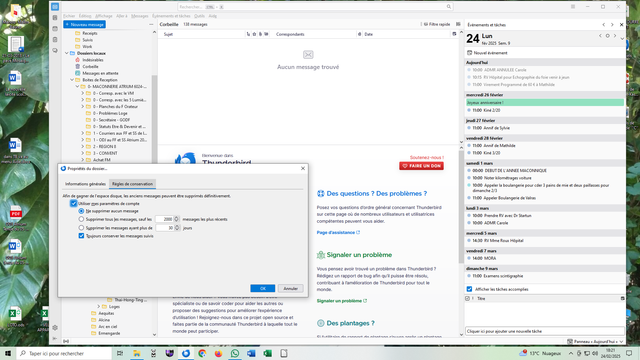The image size is (640, 360).
Task: Open the Tasks space icon
Action: (55, 40)
